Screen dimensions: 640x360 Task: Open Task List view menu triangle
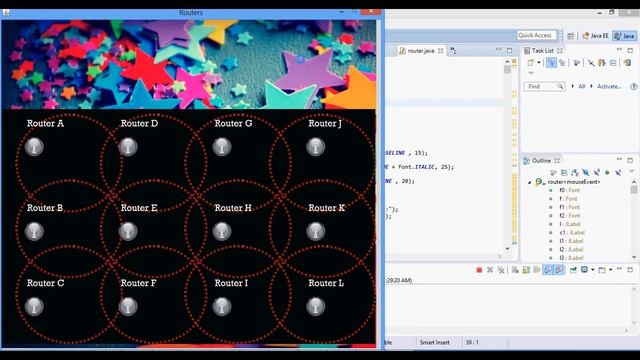tap(531, 73)
